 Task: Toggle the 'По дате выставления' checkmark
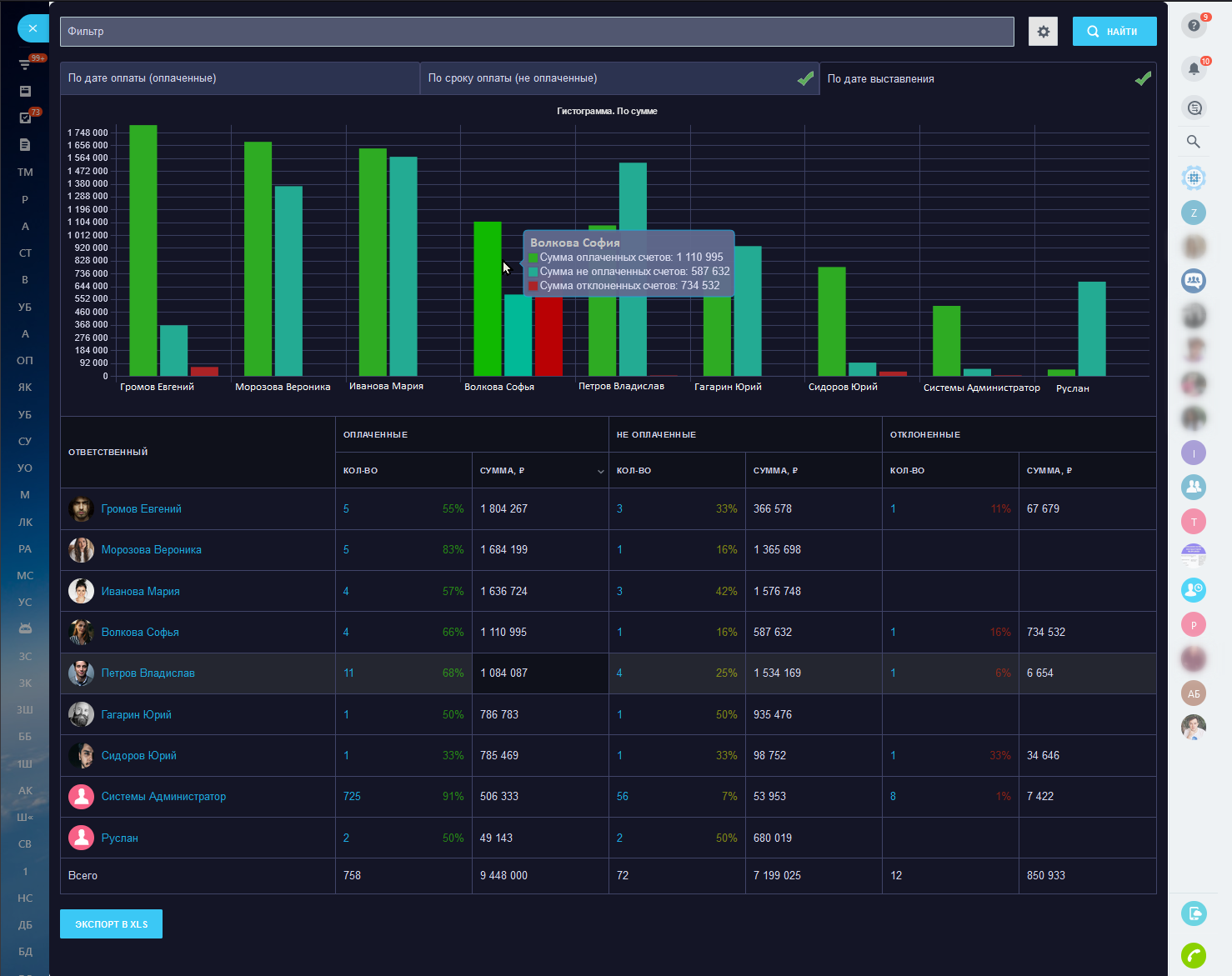[x=1143, y=78]
